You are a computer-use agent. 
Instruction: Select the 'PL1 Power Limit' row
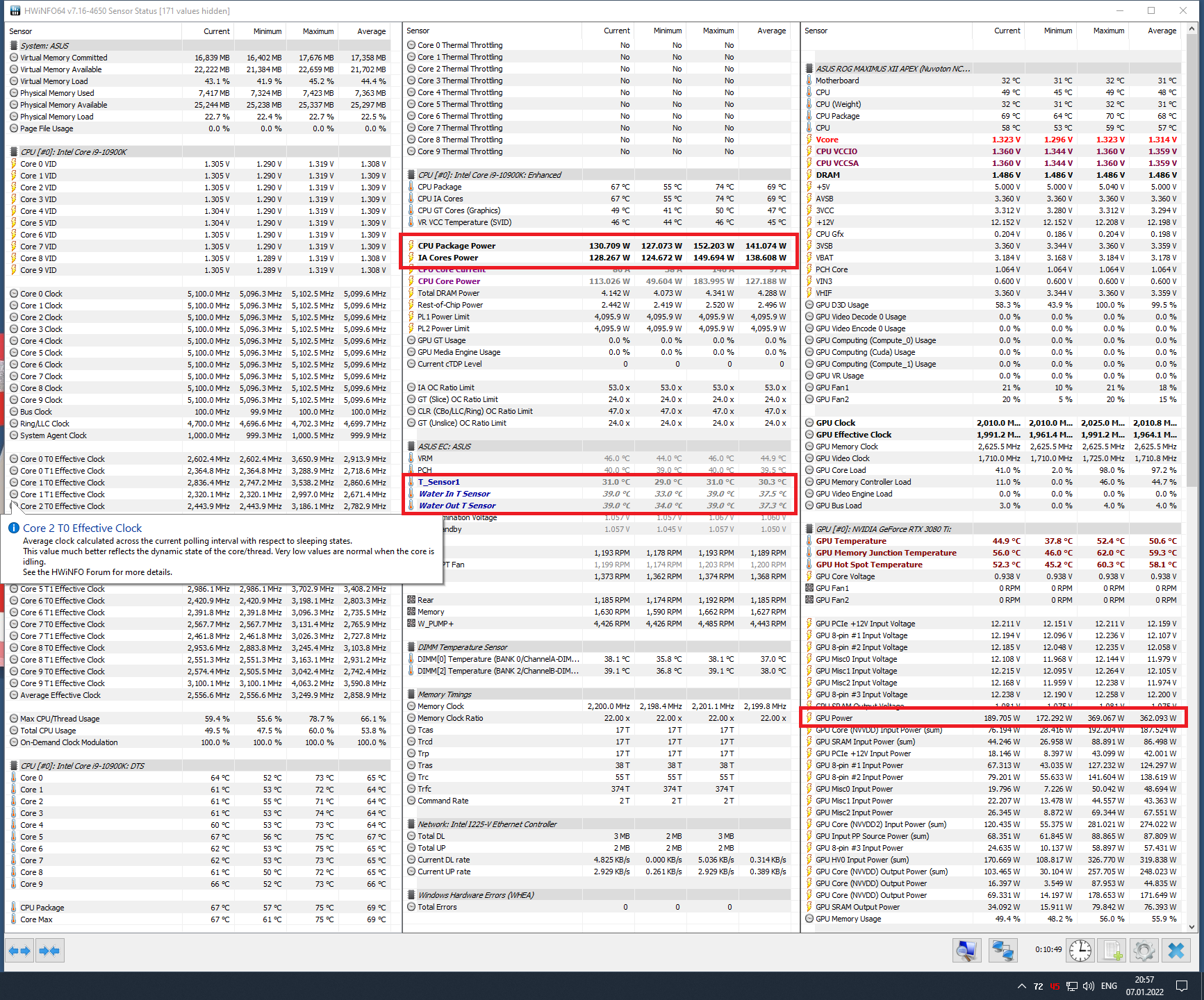pos(597,317)
